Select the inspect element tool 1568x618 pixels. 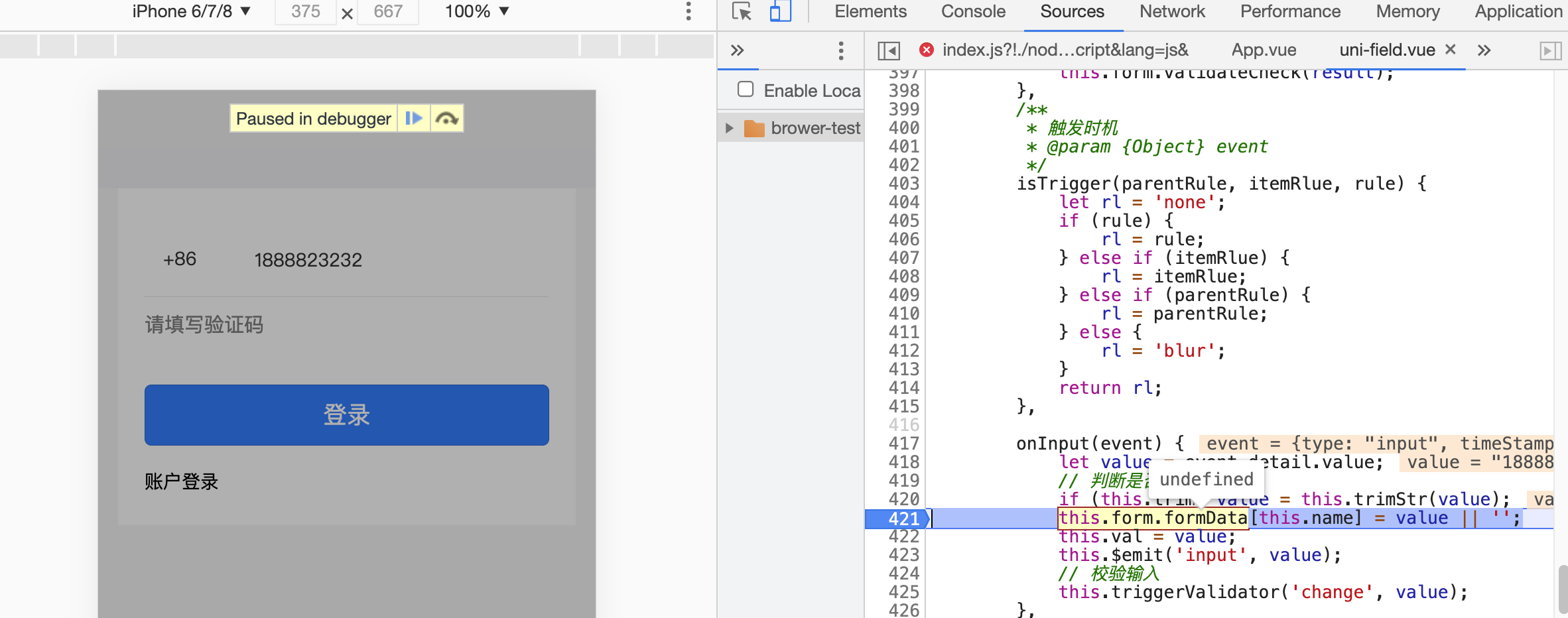(x=742, y=11)
